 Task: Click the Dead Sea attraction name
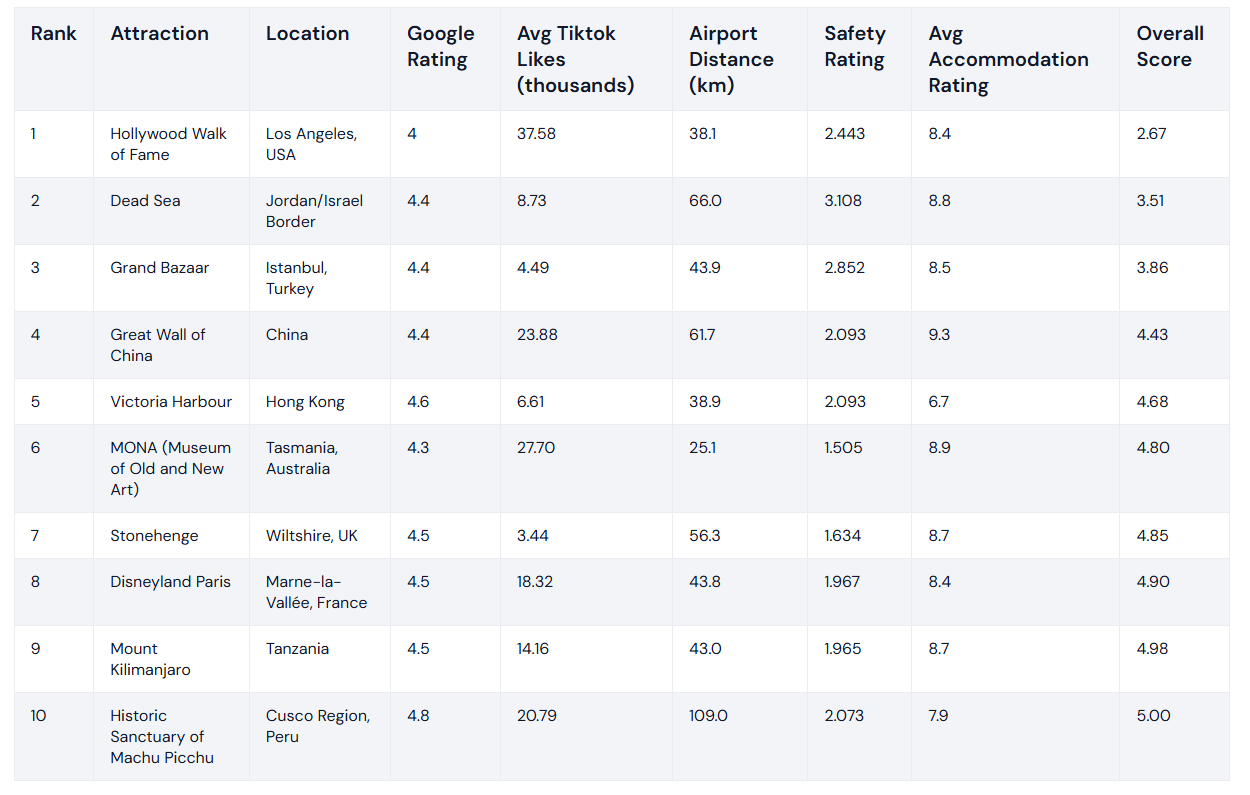click(145, 201)
